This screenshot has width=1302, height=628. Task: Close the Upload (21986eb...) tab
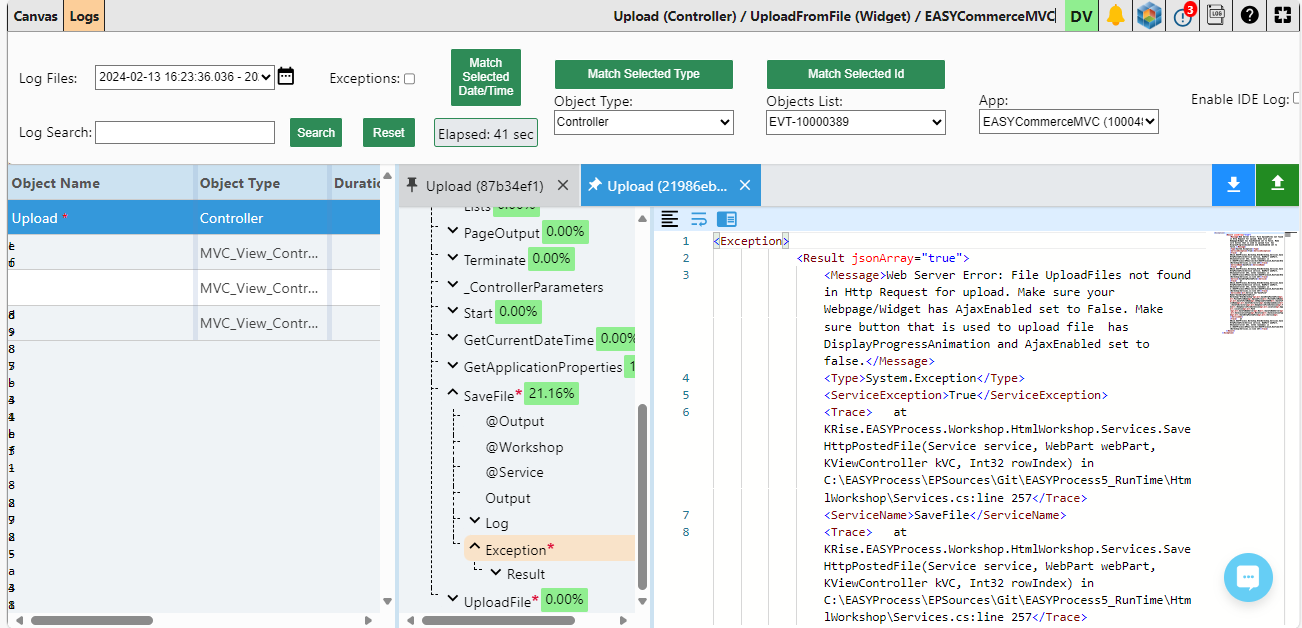tap(744, 186)
